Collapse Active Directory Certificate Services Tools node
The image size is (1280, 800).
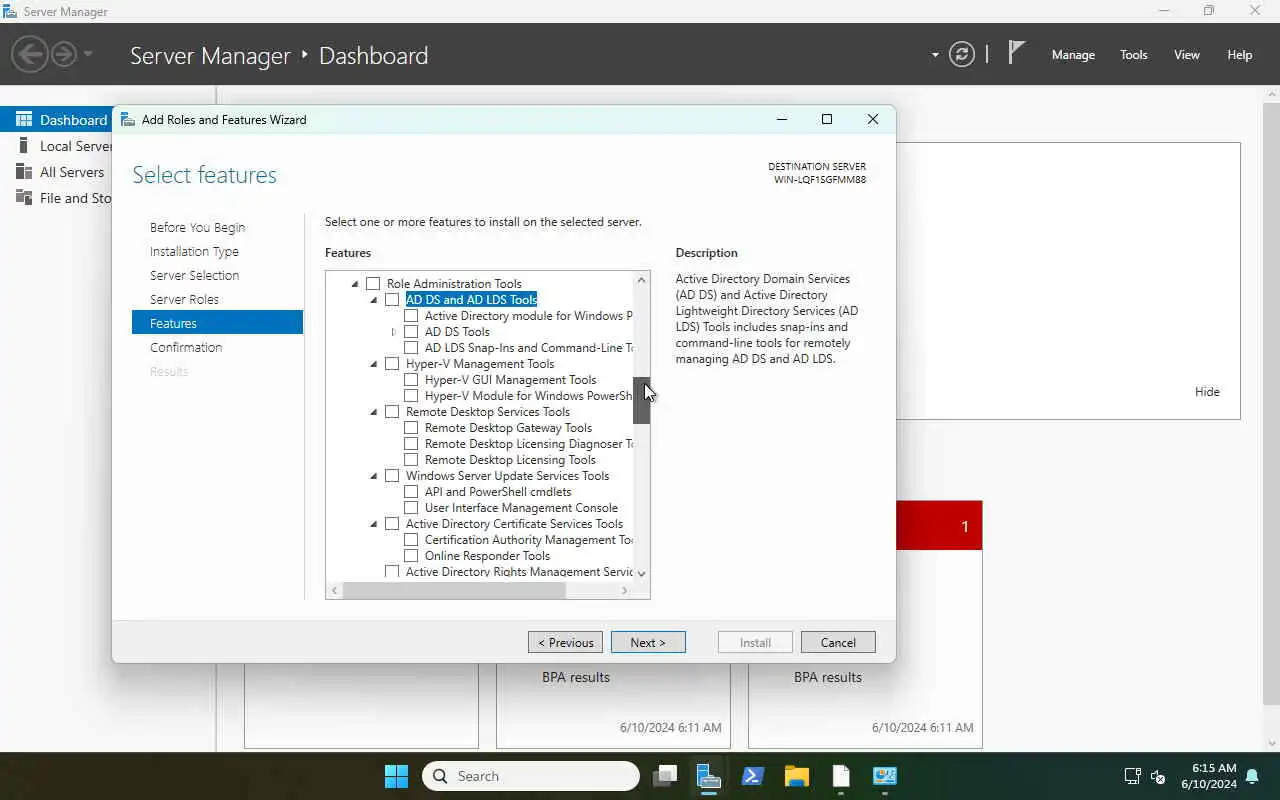pyautogui.click(x=374, y=524)
